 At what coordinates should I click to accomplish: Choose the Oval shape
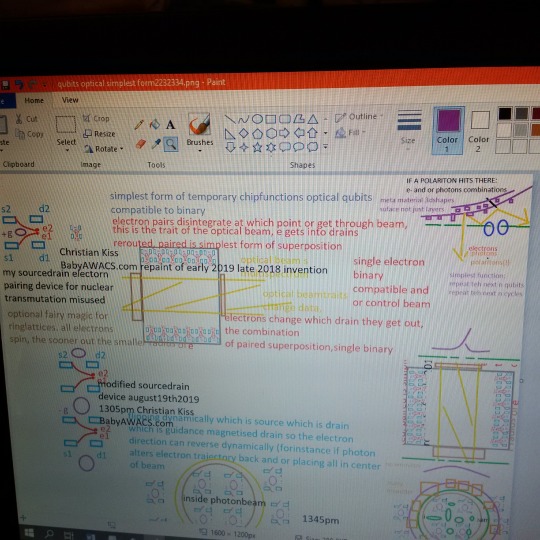257,119
